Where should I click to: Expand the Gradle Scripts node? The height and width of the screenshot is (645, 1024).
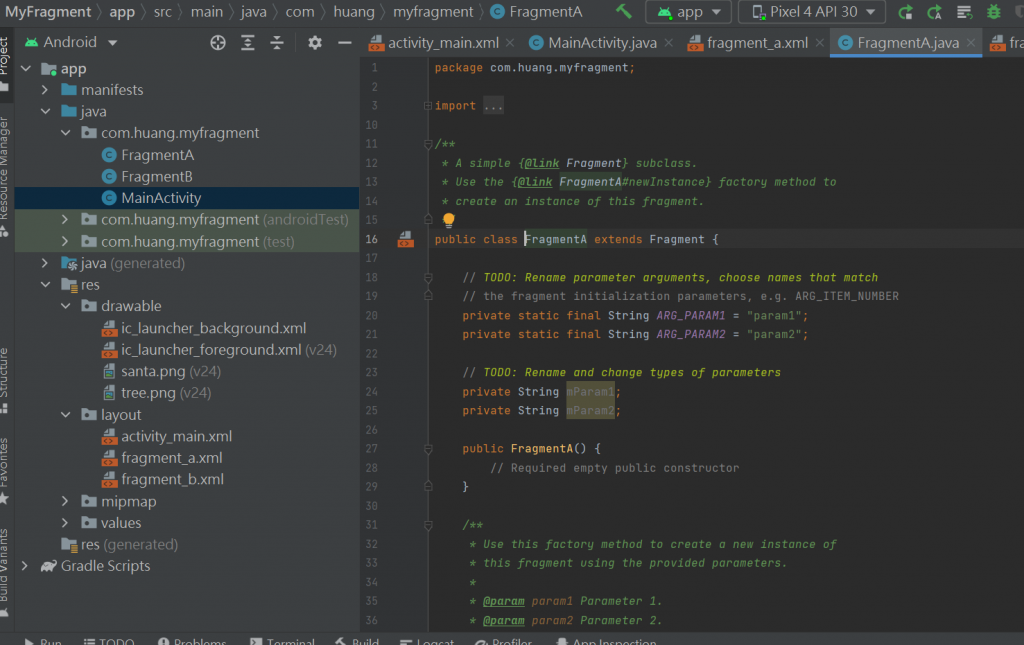[x=25, y=566]
